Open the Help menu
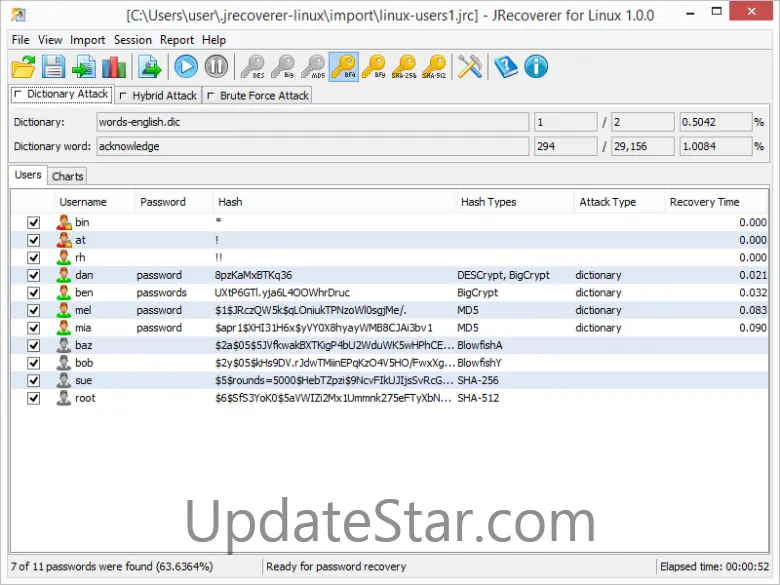This screenshot has width=780, height=585. coord(213,40)
